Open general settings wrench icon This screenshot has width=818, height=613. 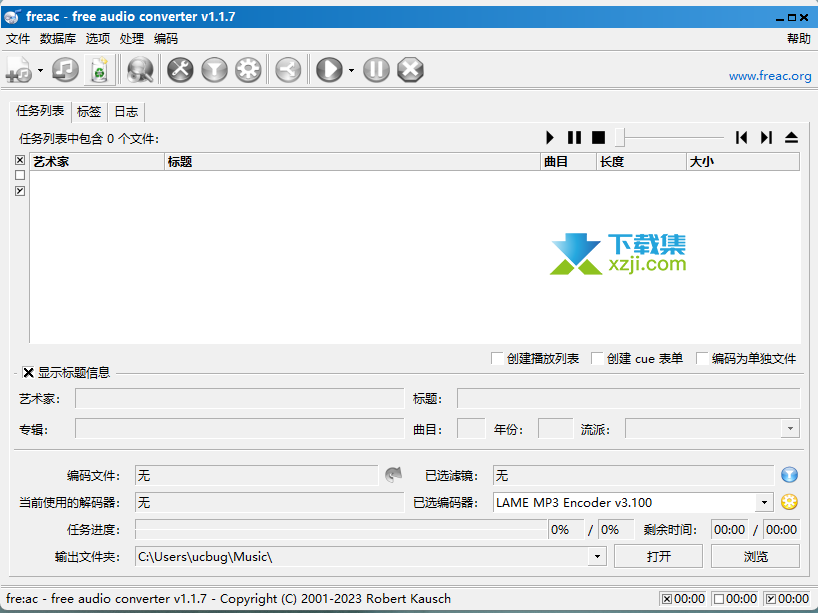click(x=181, y=70)
